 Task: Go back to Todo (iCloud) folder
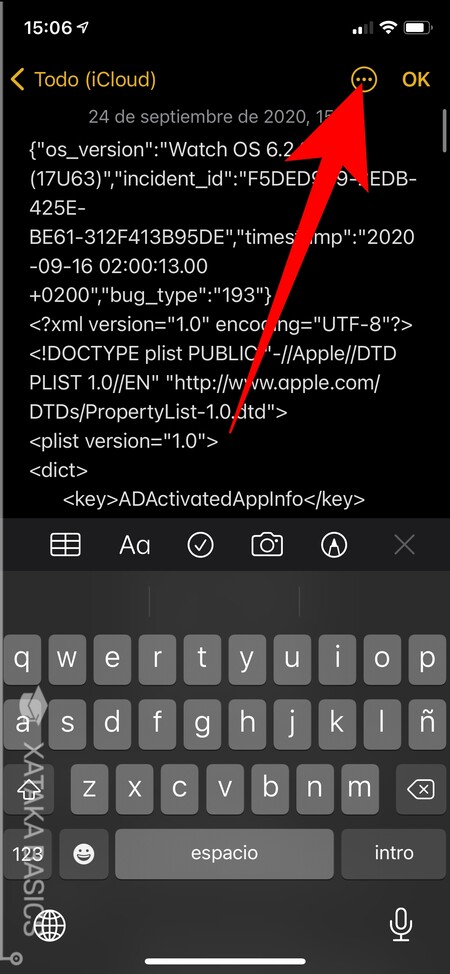[83, 80]
